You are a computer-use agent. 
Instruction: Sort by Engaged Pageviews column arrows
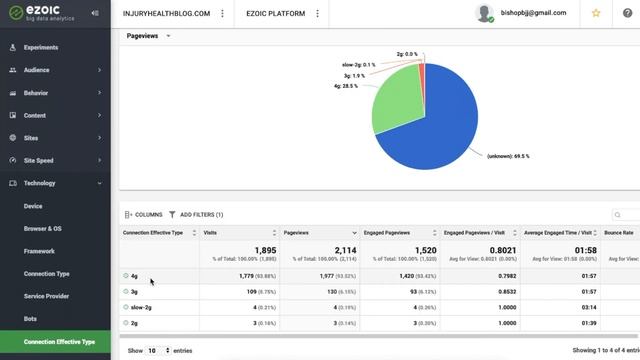(434, 233)
